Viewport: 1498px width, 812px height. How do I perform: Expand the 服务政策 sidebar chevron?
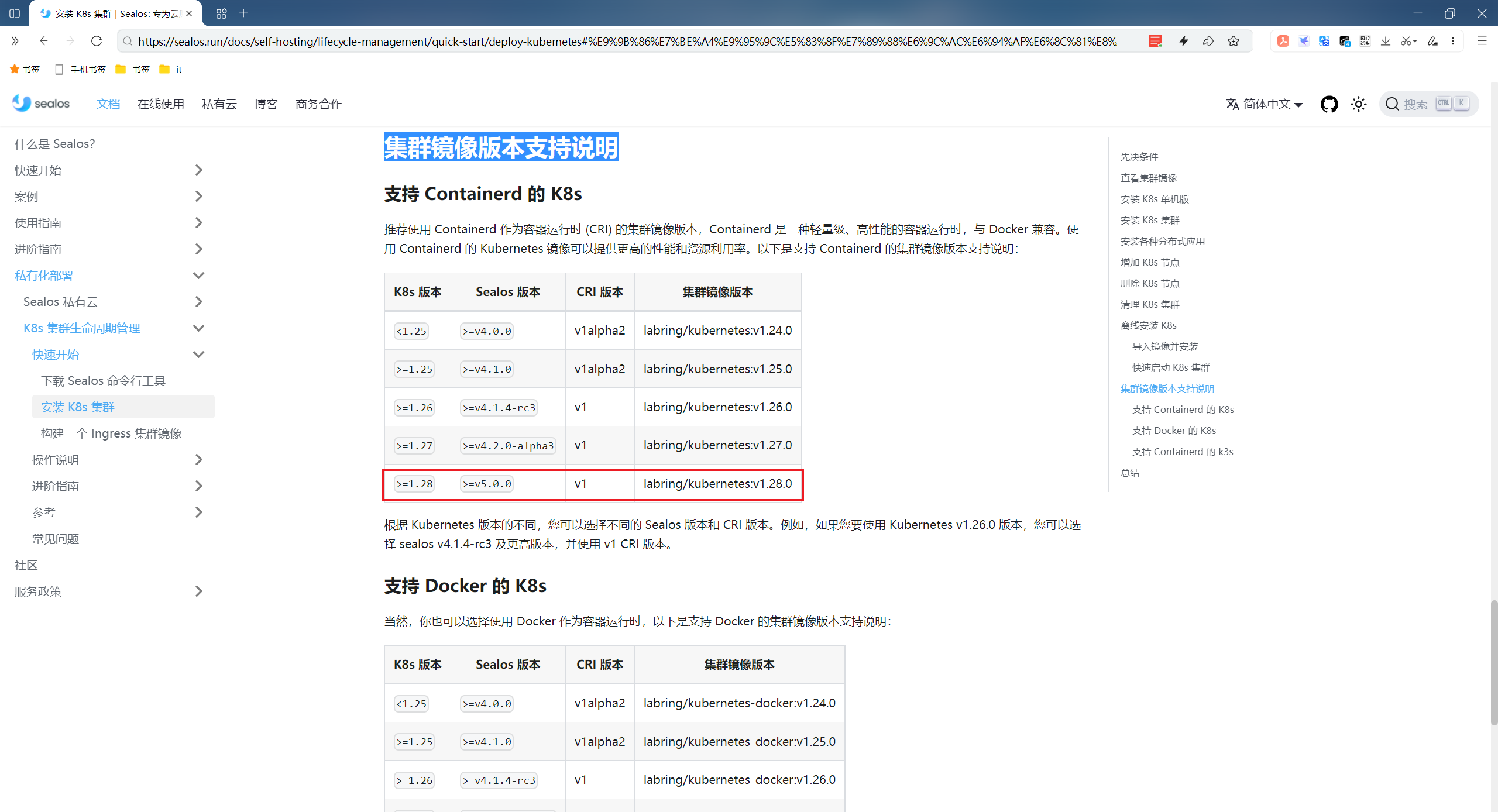point(198,591)
